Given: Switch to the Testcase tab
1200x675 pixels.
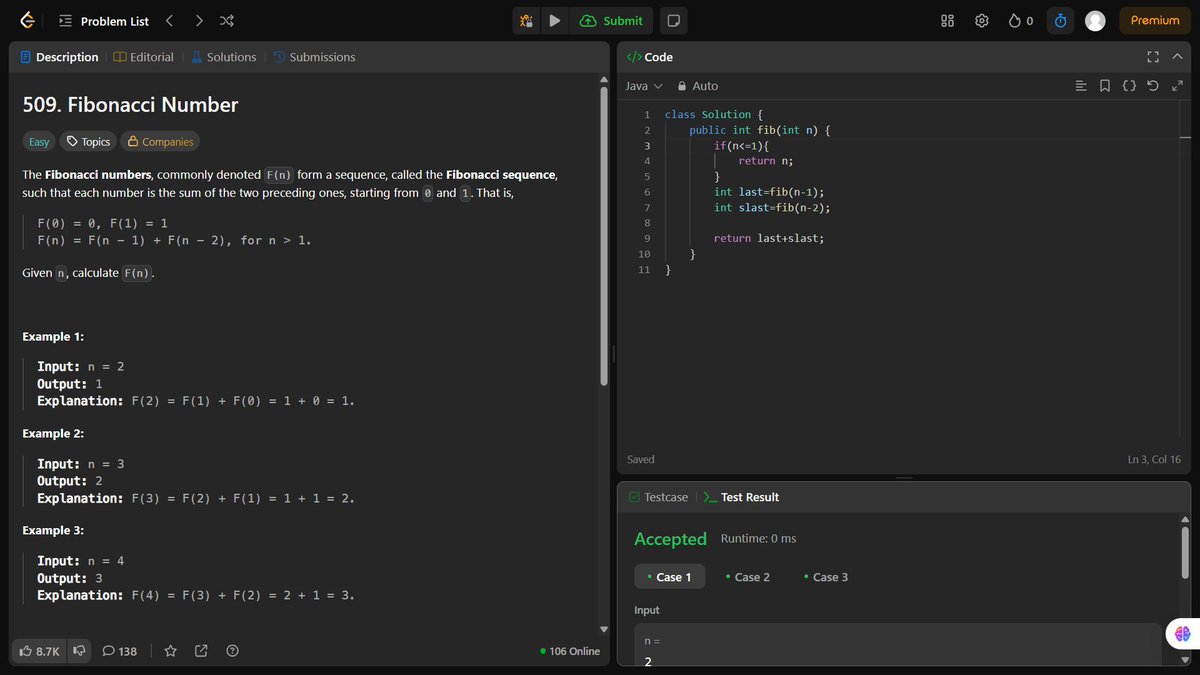Looking at the screenshot, I should tap(658, 497).
